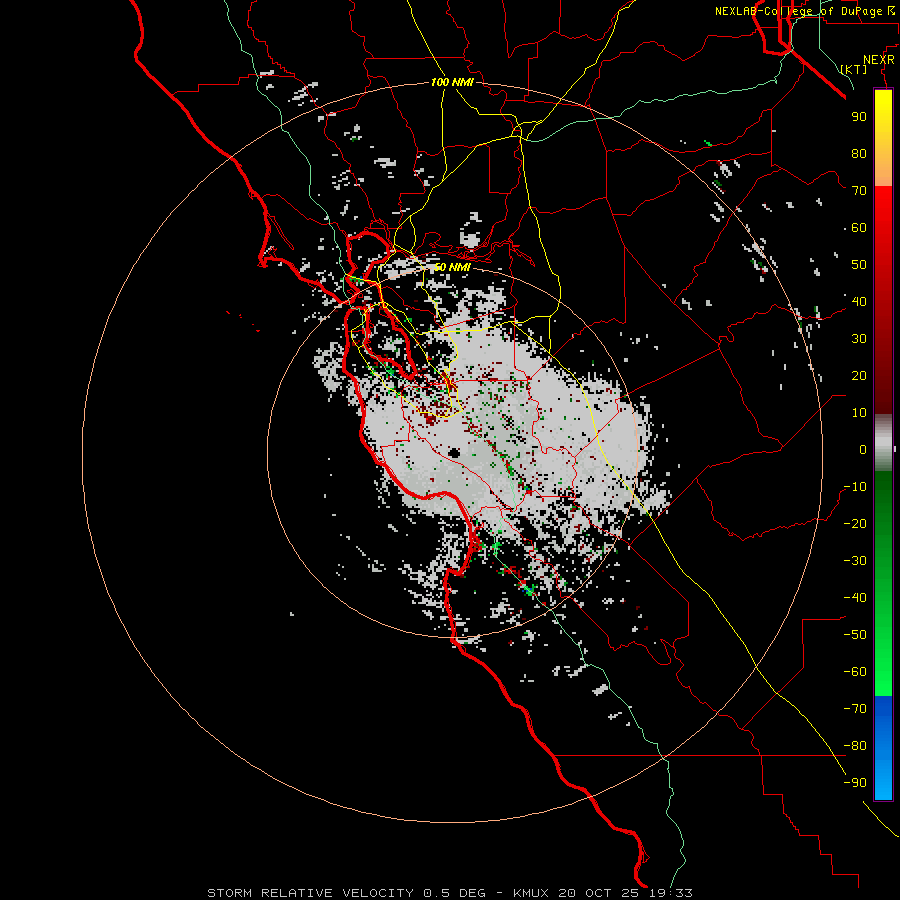Select the -90 value on velocity scale
The height and width of the screenshot is (900, 900).
(855, 782)
